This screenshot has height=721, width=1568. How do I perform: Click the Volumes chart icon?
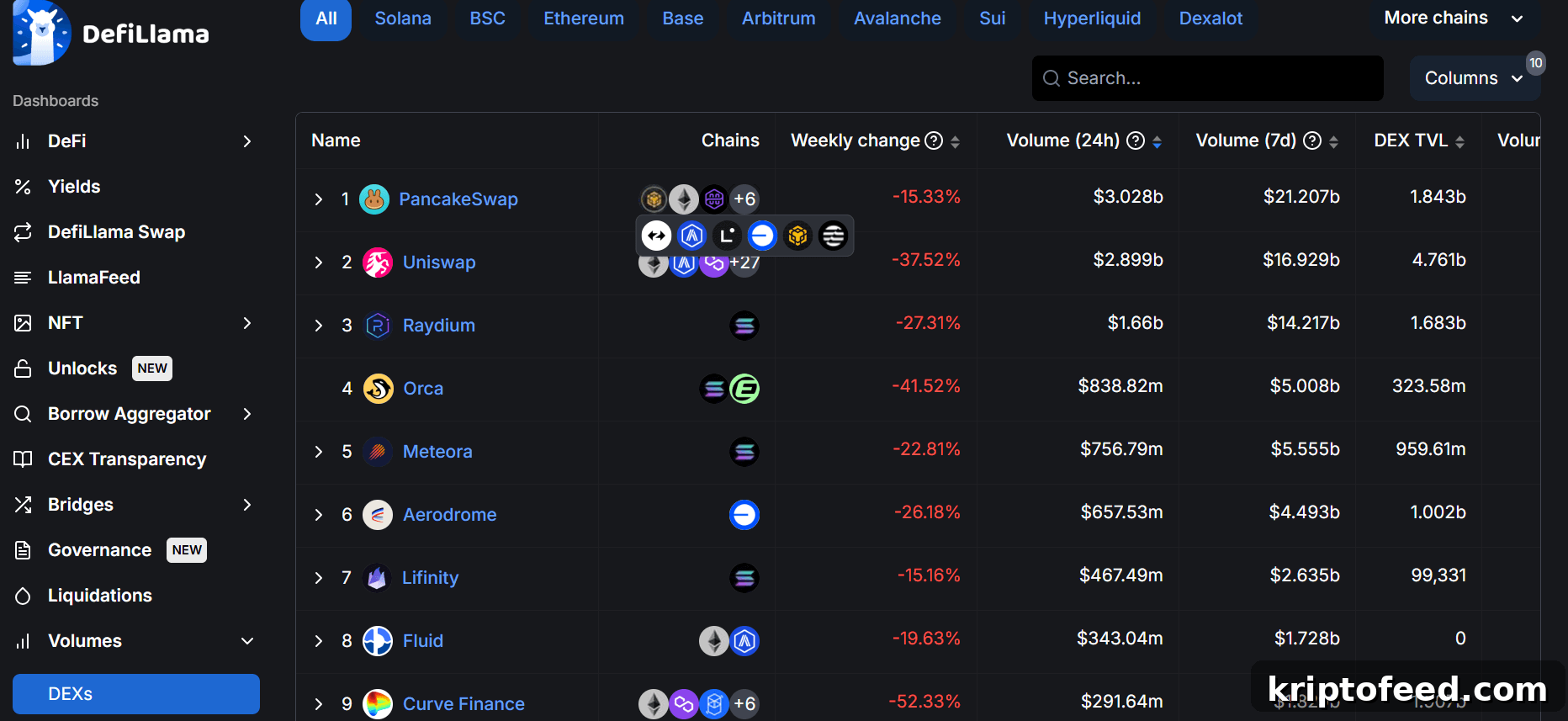pyautogui.click(x=23, y=641)
